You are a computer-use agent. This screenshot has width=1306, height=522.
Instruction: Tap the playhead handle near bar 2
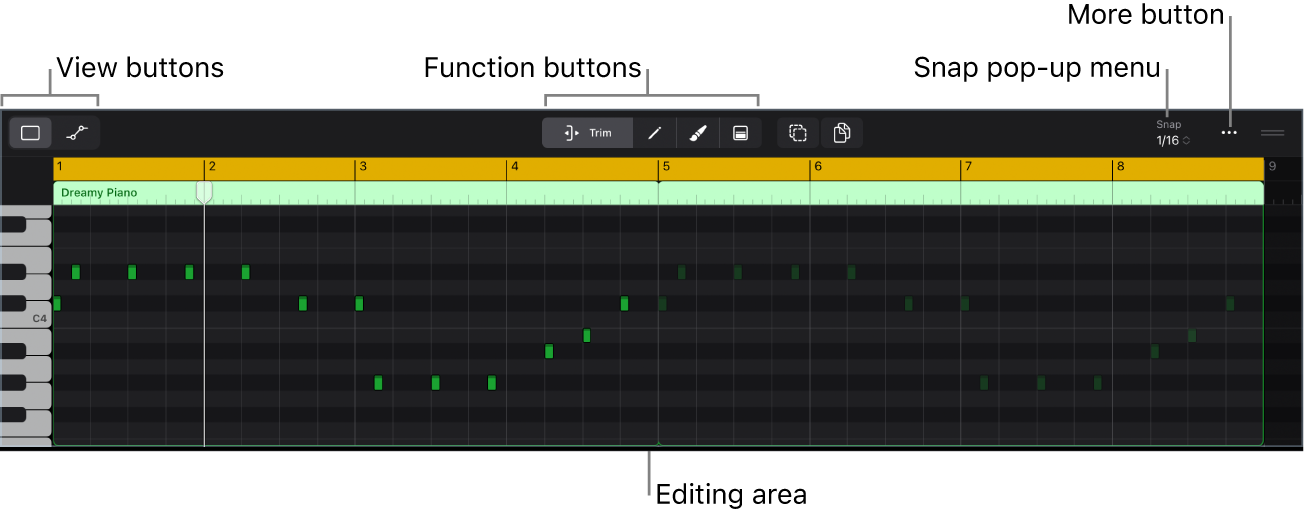(204, 192)
